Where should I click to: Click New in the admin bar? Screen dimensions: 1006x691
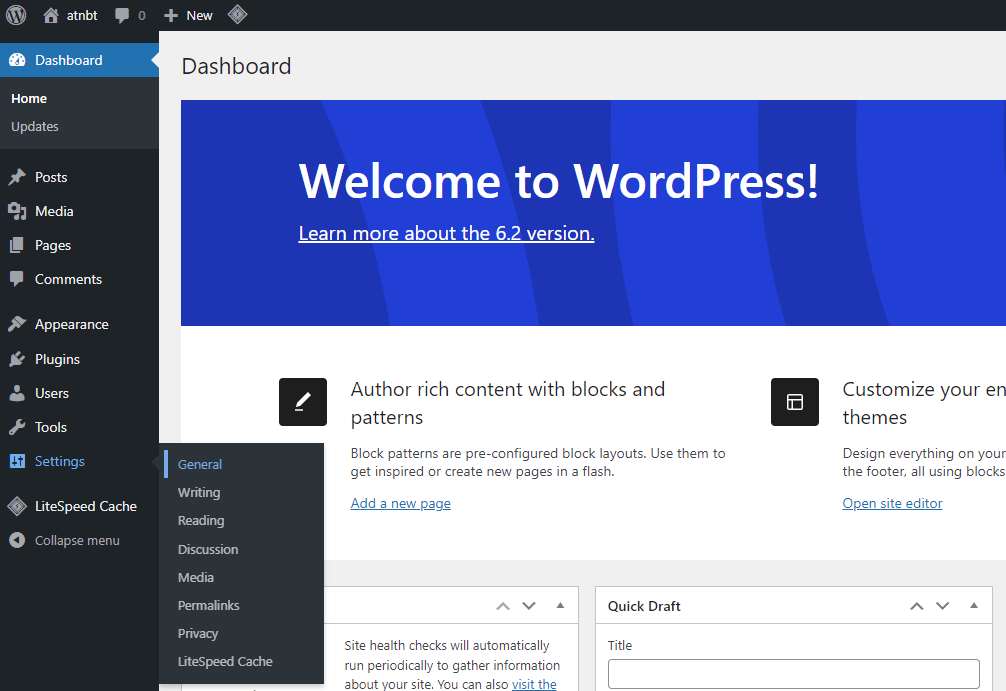[199, 15]
